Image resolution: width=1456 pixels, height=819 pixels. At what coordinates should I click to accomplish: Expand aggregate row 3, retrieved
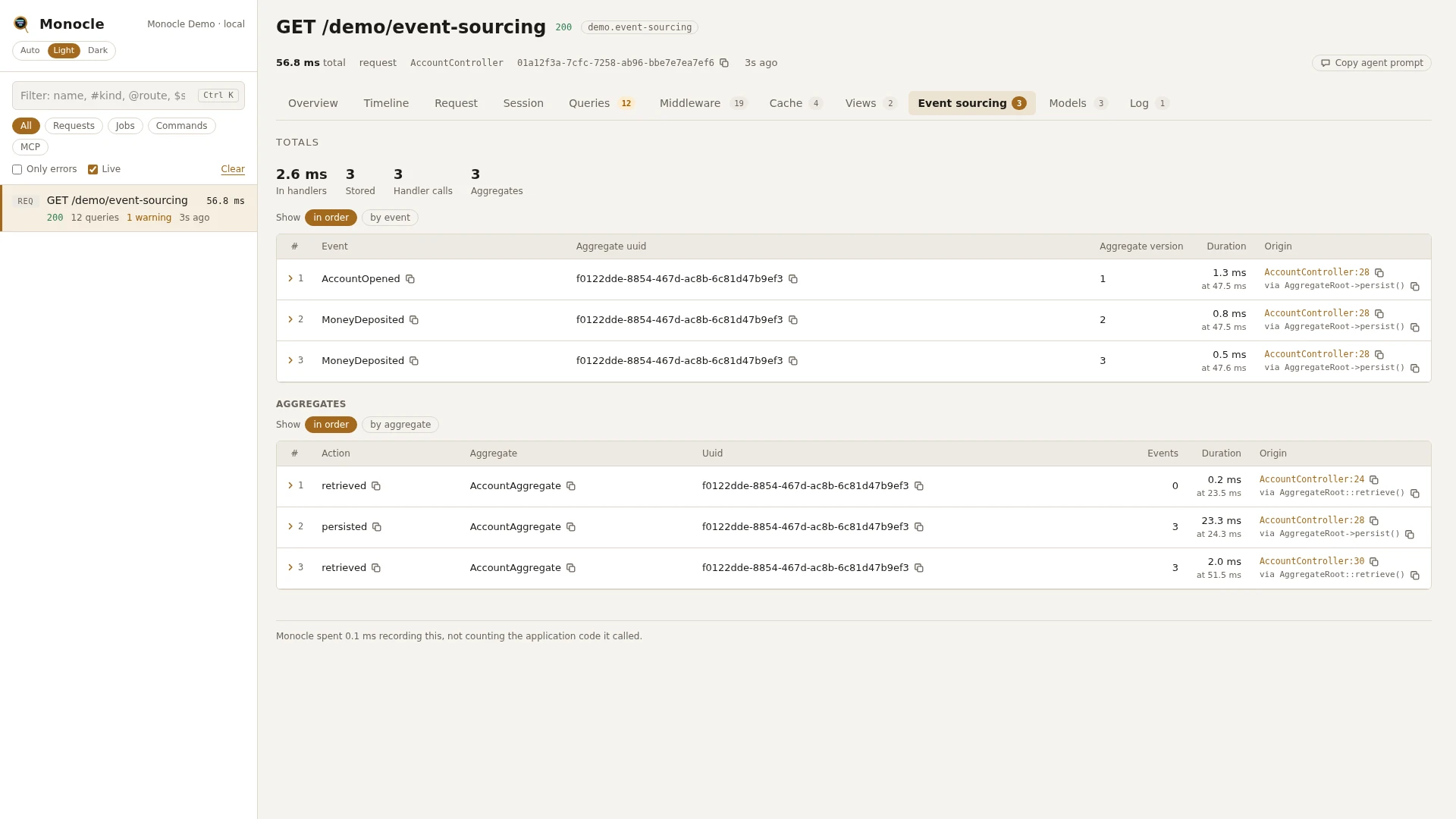[x=290, y=567]
